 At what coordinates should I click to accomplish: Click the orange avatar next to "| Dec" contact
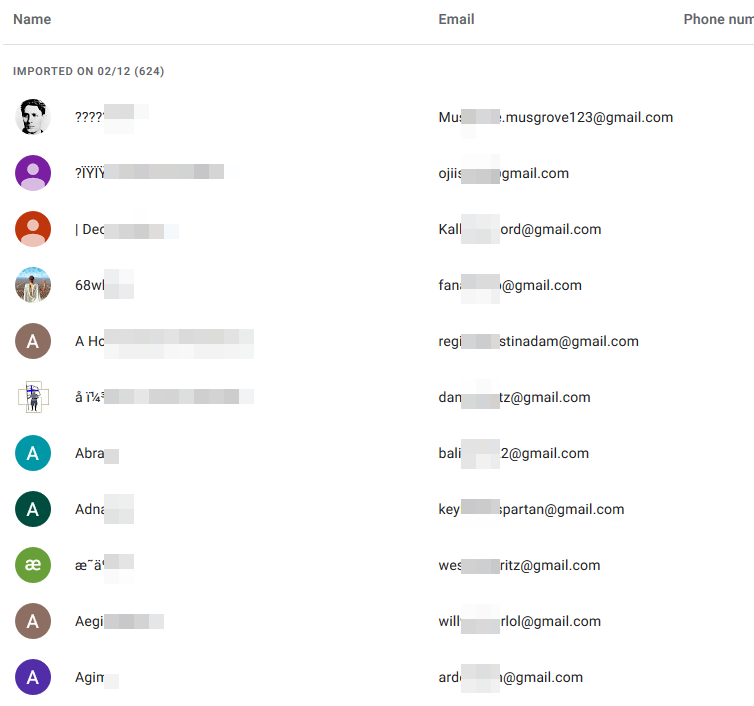coord(33,229)
